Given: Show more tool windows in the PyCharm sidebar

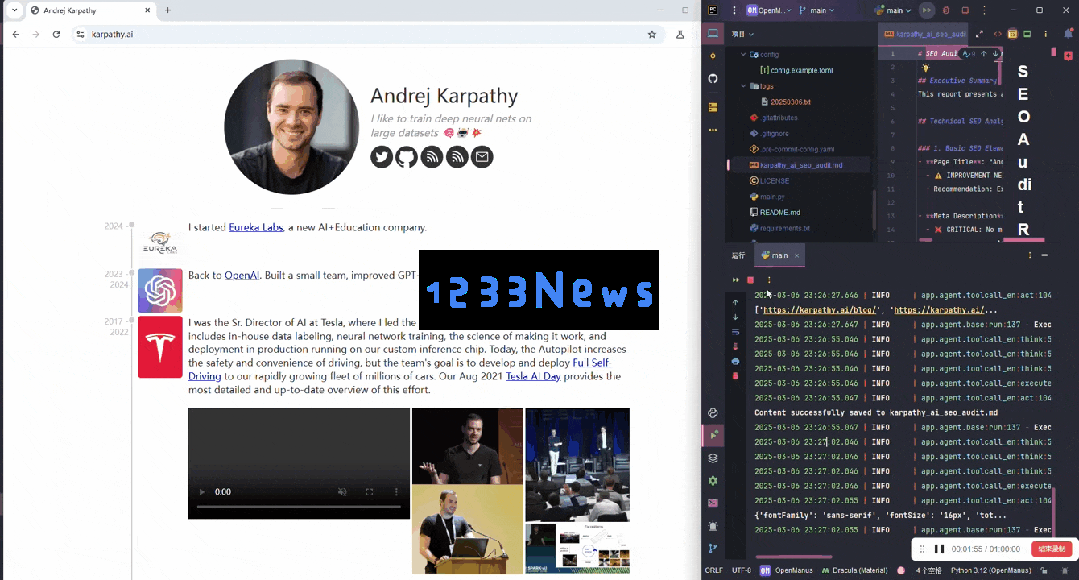Looking at the screenshot, I should click(713, 129).
